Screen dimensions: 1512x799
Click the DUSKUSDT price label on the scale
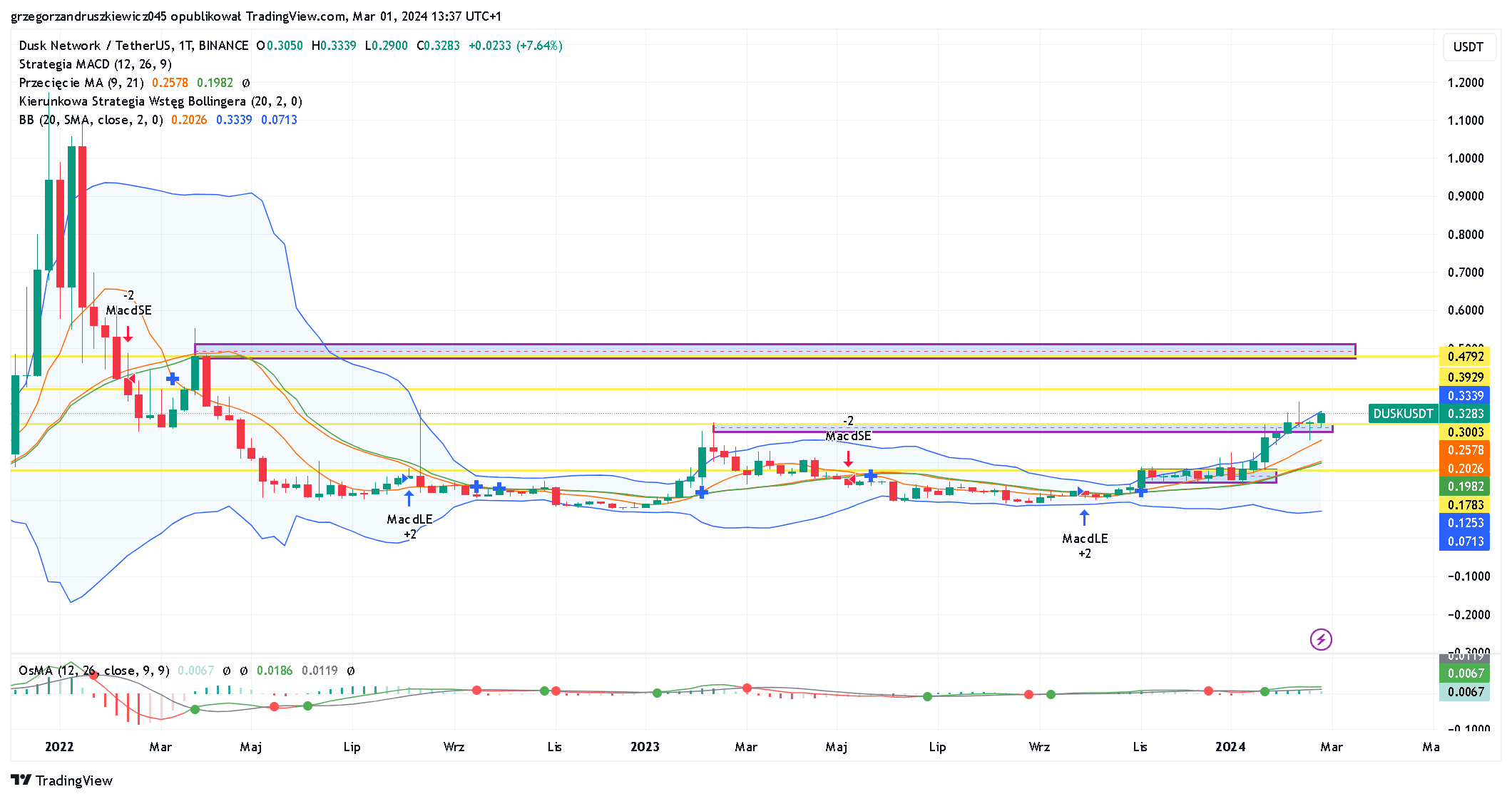(1403, 413)
